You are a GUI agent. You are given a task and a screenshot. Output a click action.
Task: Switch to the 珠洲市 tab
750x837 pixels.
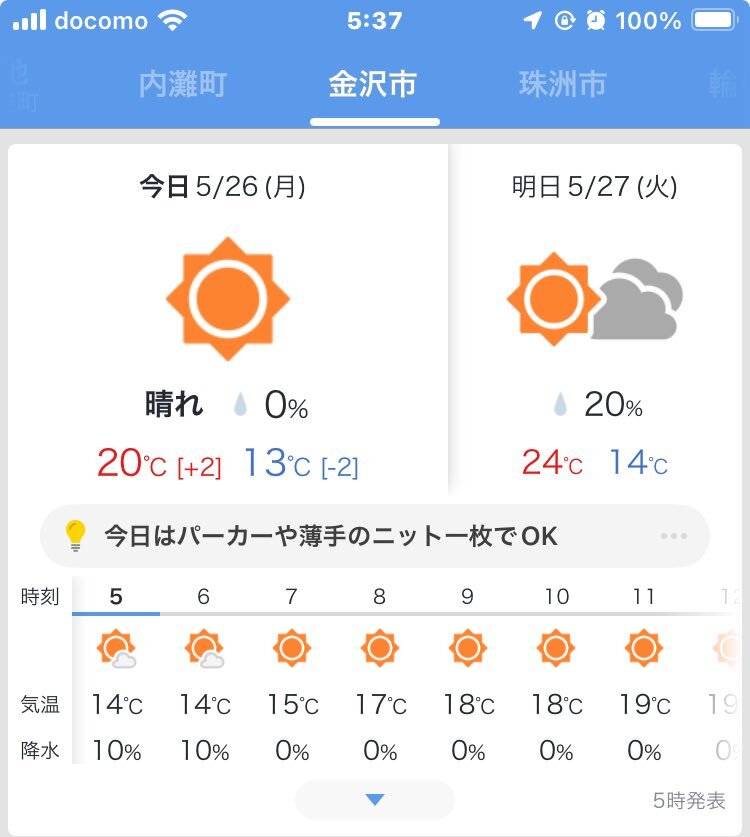coord(563,84)
